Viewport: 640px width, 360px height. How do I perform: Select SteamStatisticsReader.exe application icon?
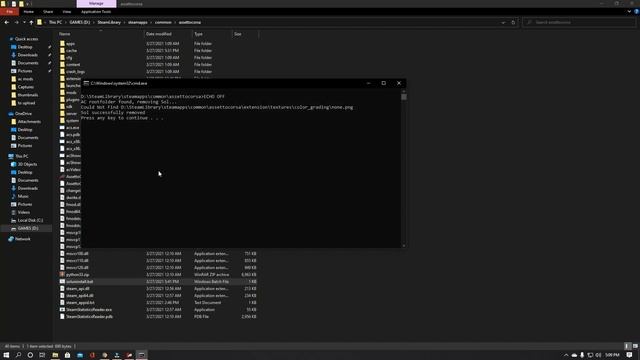(62, 310)
